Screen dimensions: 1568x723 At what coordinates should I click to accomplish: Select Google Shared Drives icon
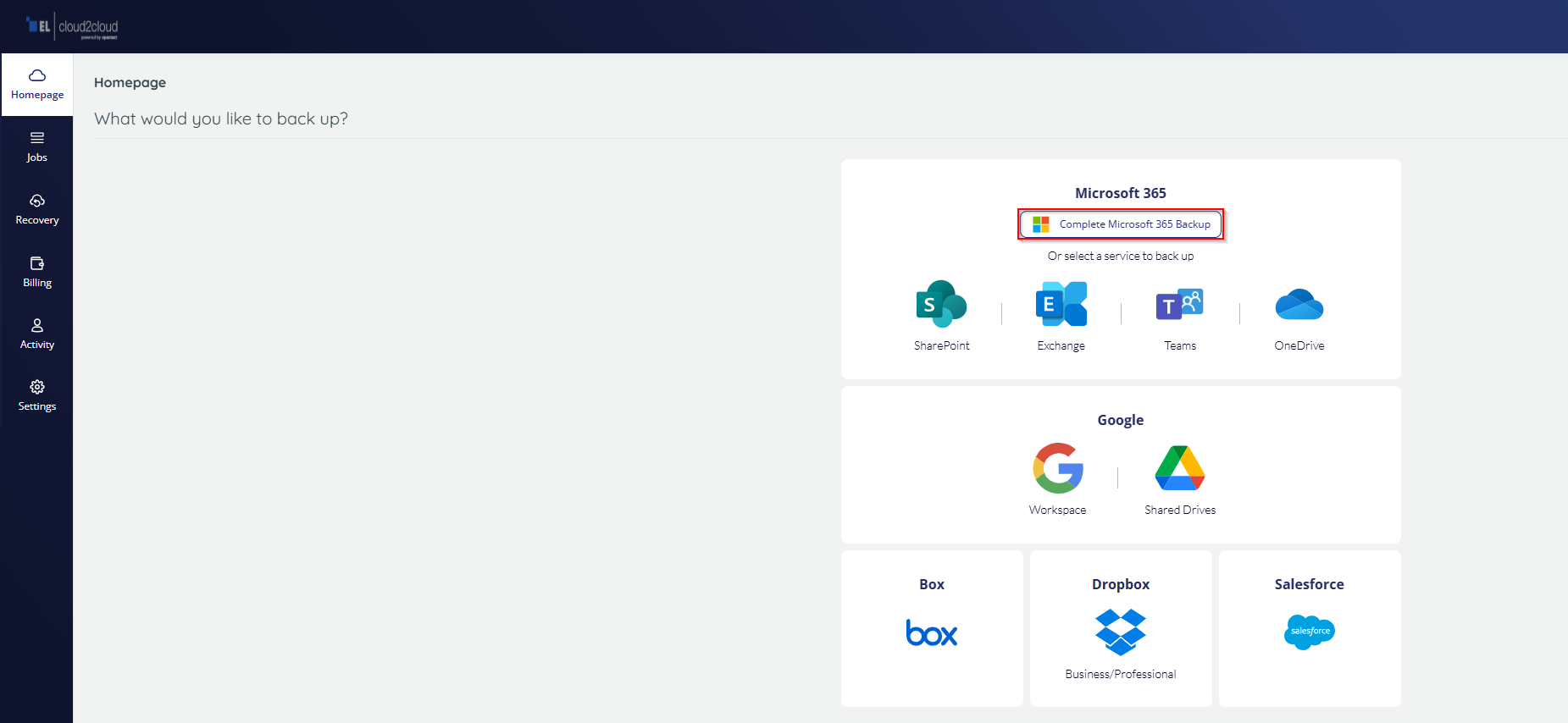1179,468
